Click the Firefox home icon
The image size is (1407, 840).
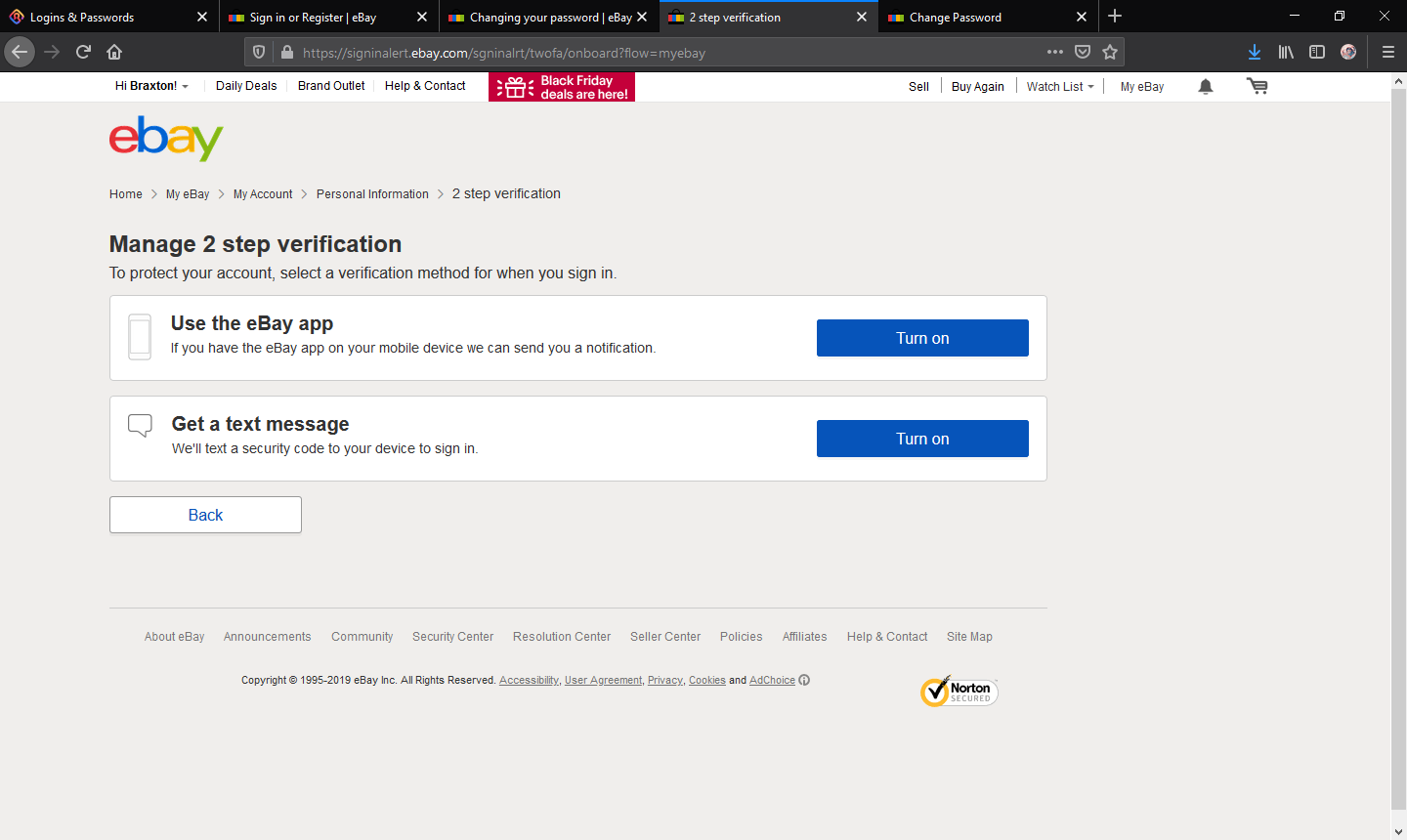coord(114,52)
